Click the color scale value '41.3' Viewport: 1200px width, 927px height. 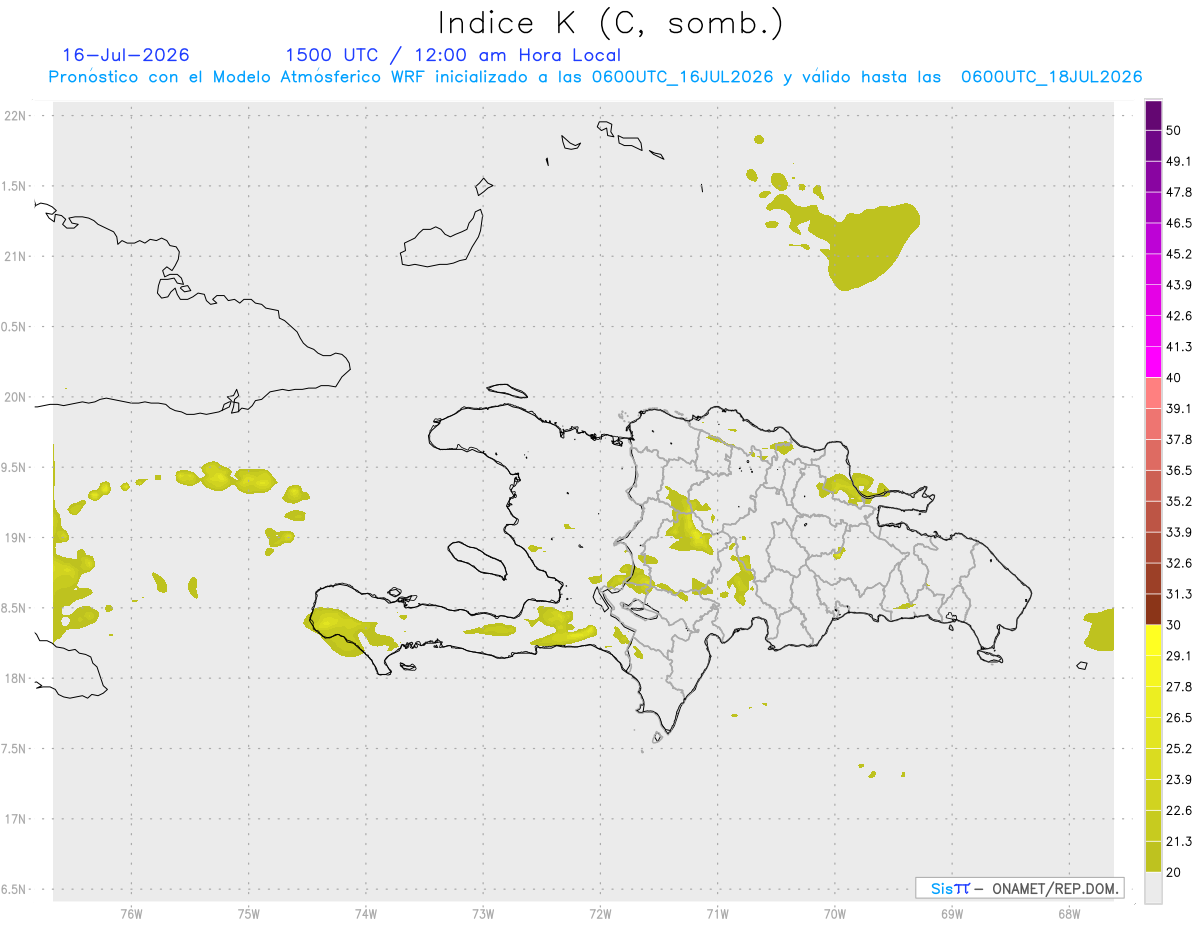[1179, 347]
